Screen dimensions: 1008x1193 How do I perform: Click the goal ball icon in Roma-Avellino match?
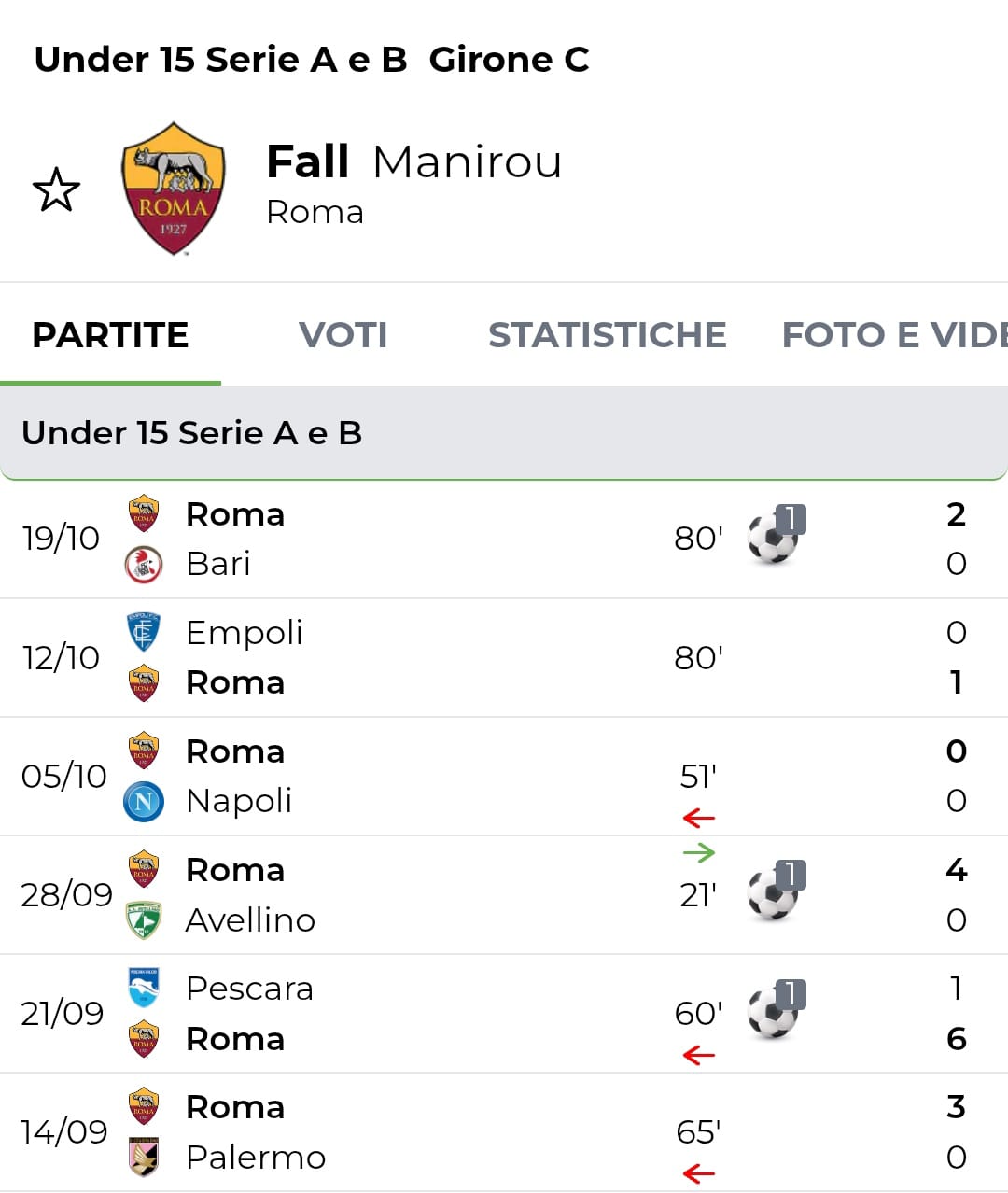coord(775,892)
